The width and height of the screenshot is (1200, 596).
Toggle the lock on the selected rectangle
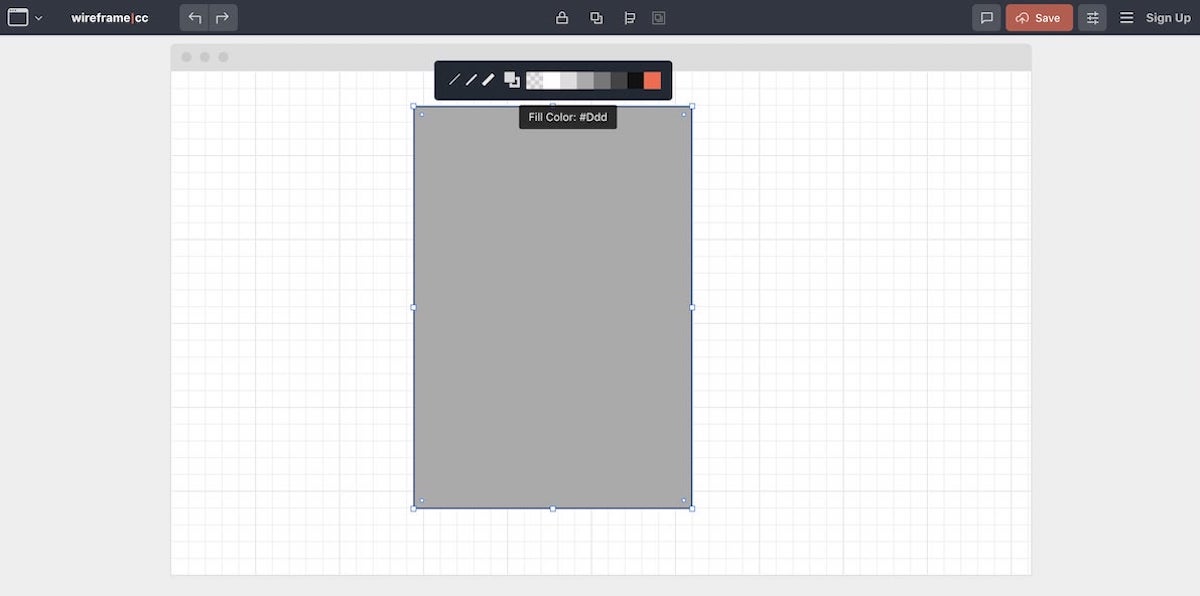(x=562, y=17)
